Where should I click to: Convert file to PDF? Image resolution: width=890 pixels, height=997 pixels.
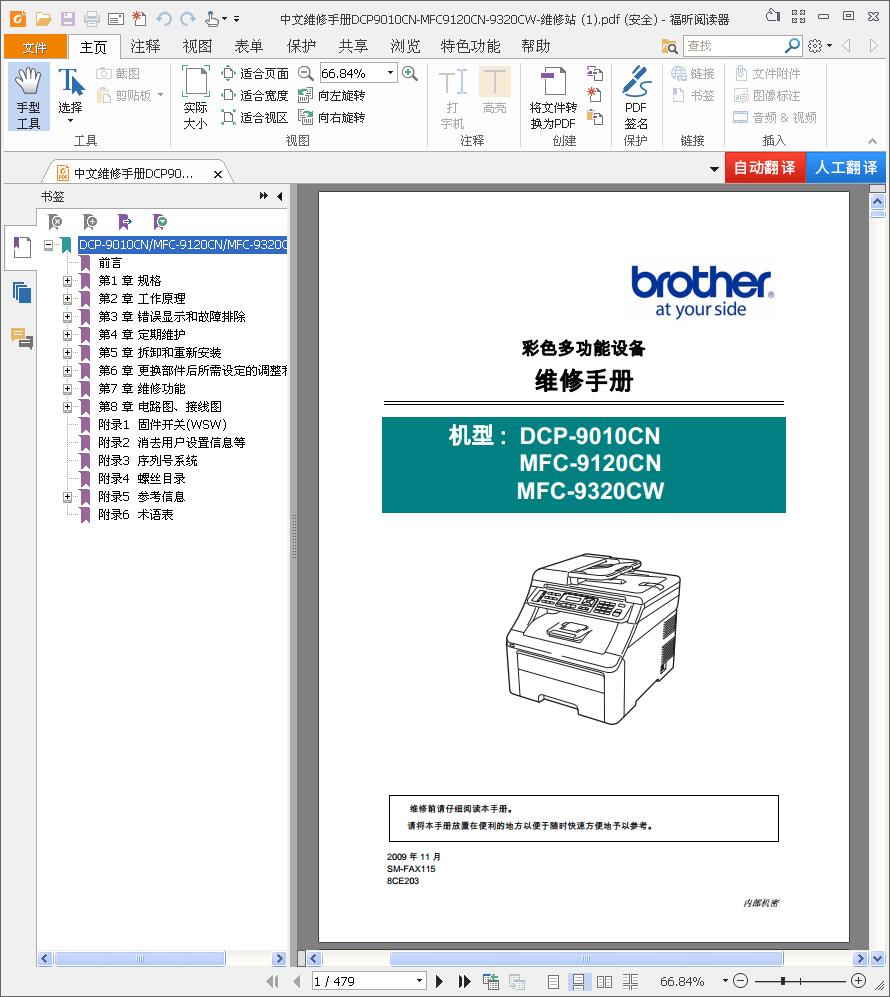(x=553, y=97)
